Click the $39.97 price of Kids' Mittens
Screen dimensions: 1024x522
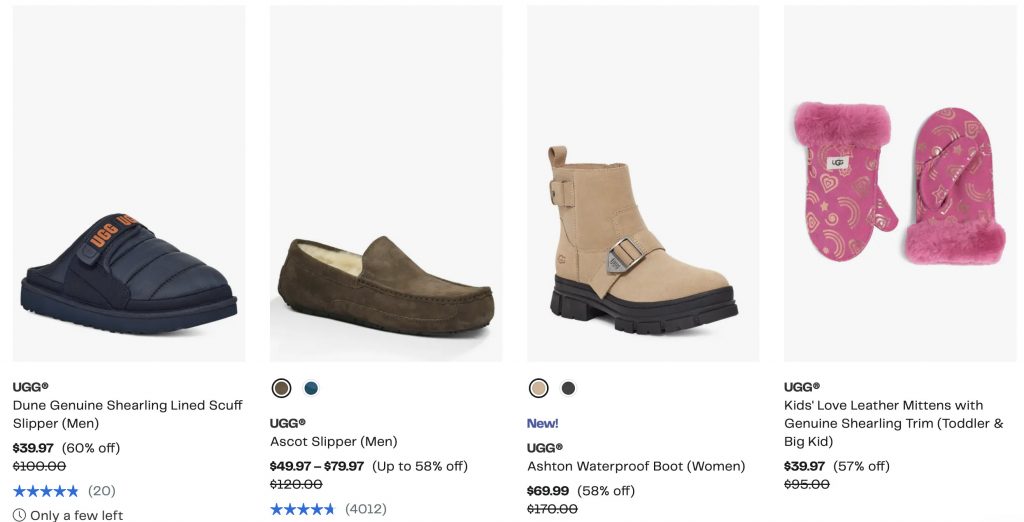click(x=804, y=466)
